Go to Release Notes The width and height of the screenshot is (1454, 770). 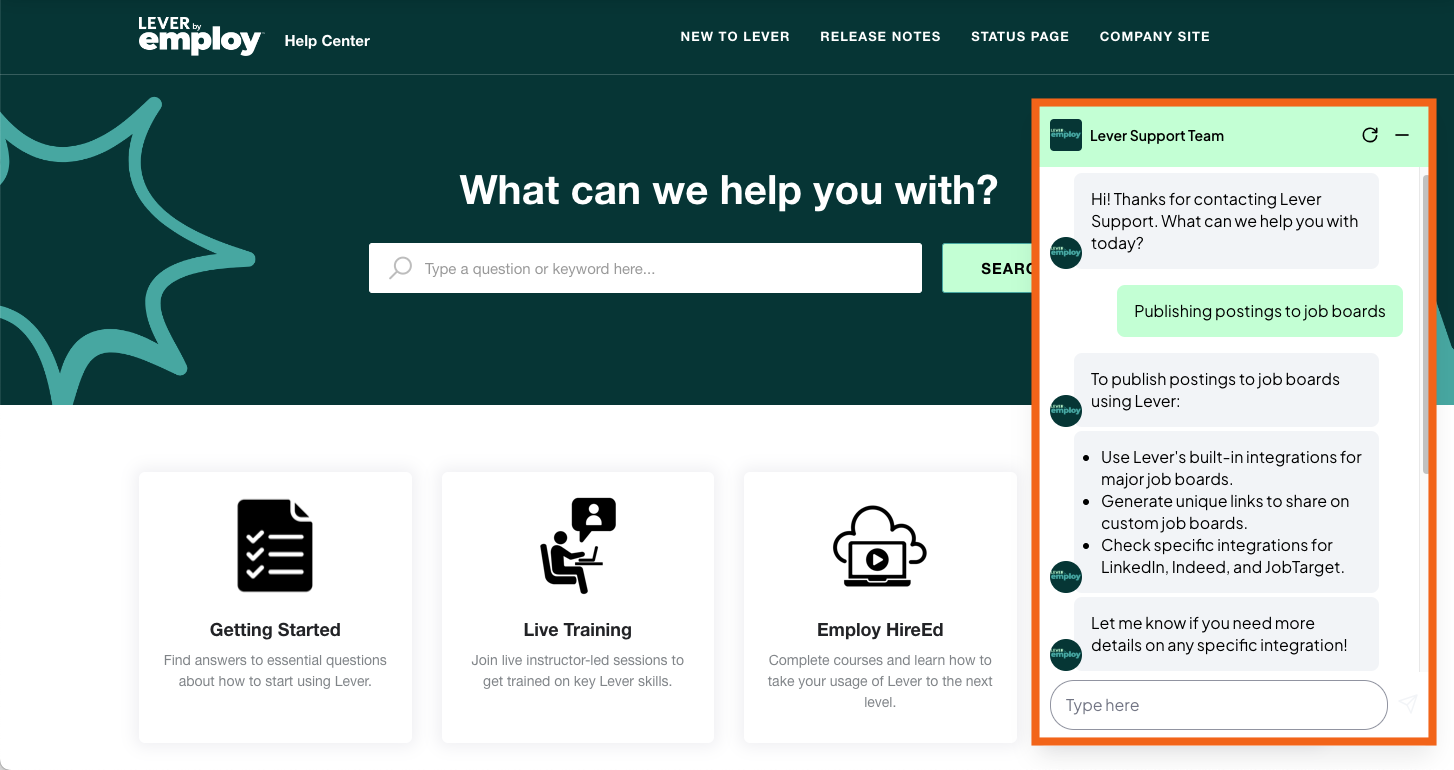880,36
